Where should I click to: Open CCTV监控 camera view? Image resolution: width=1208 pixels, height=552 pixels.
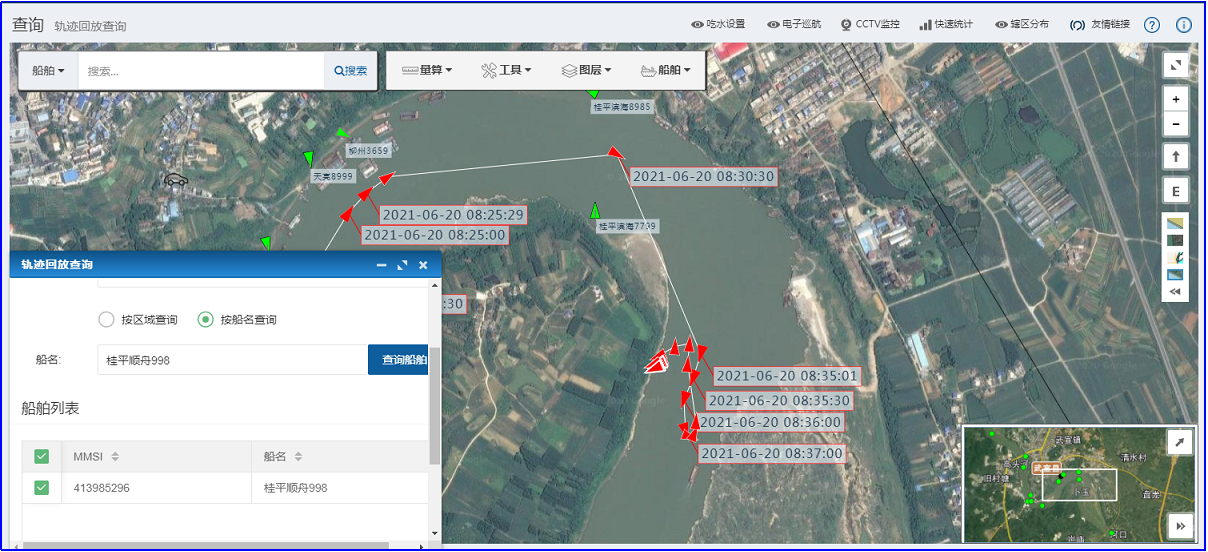pyautogui.click(x=869, y=25)
